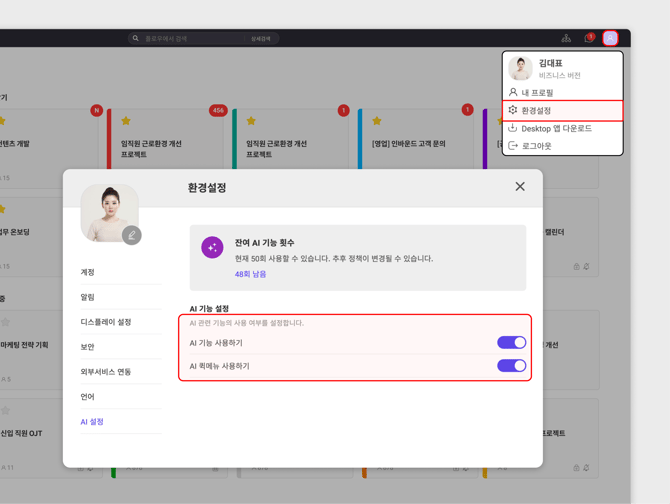Image resolution: width=670 pixels, height=504 pixels.
Task: Focus the 플로우에서 검색 search field
Action: point(192,39)
